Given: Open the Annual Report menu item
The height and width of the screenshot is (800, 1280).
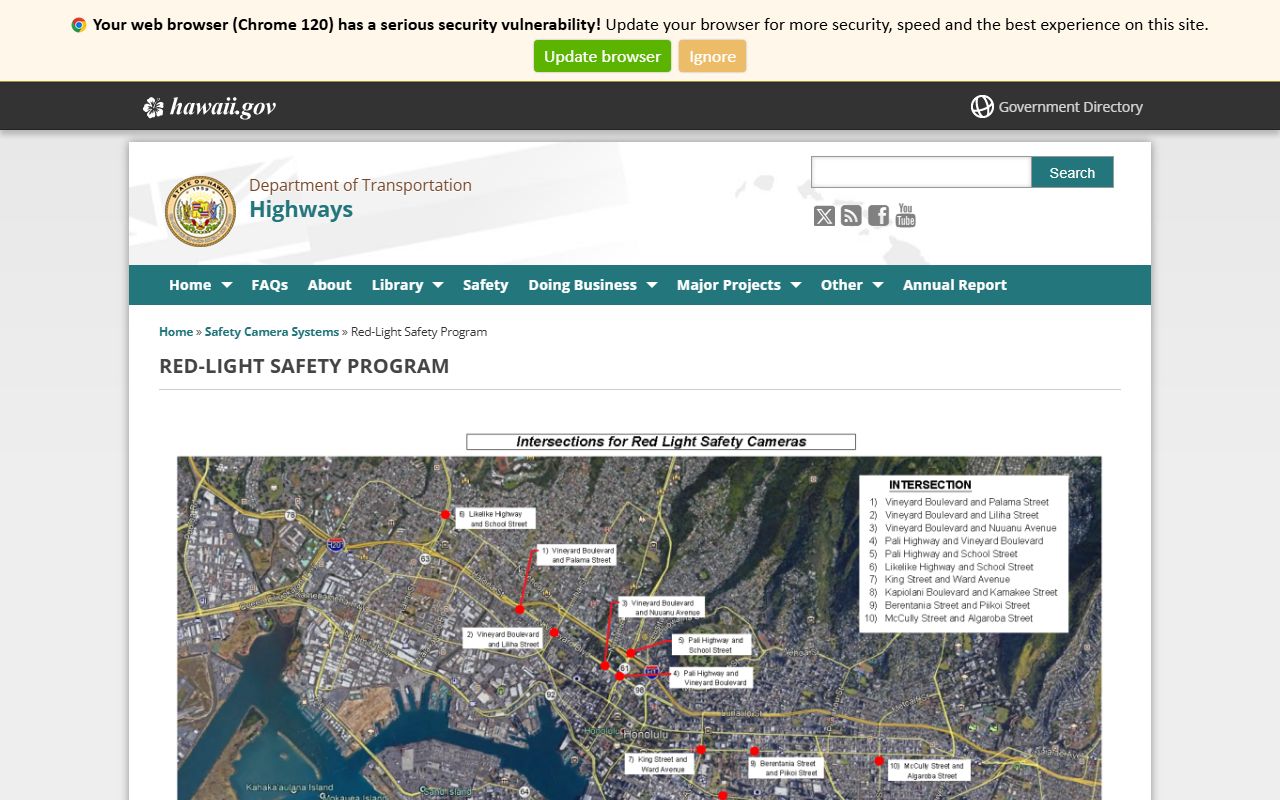Looking at the screenshot, I should [954, 285].
